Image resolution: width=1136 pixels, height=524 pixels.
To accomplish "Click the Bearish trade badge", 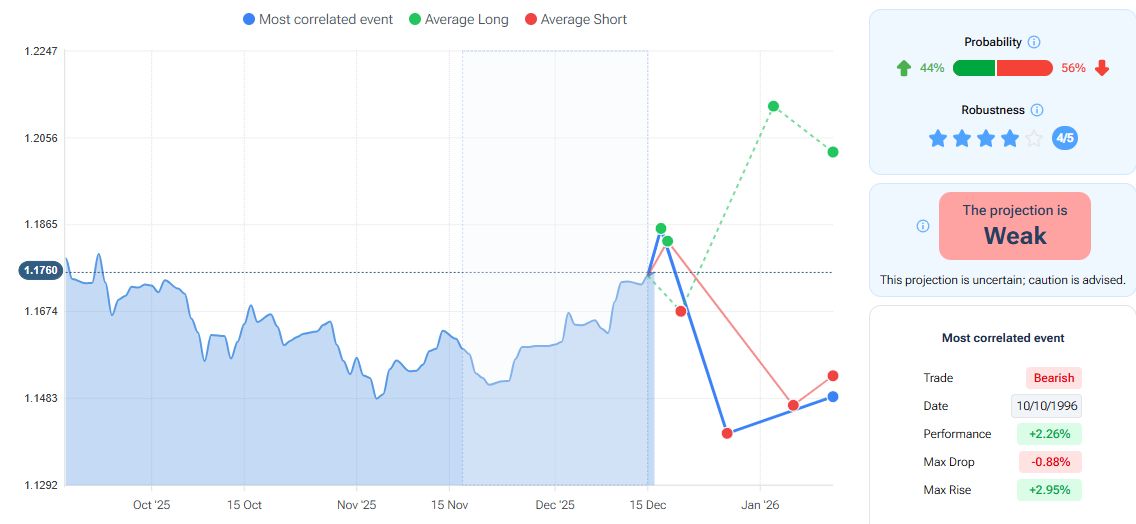I will [x=1054, y=378].
